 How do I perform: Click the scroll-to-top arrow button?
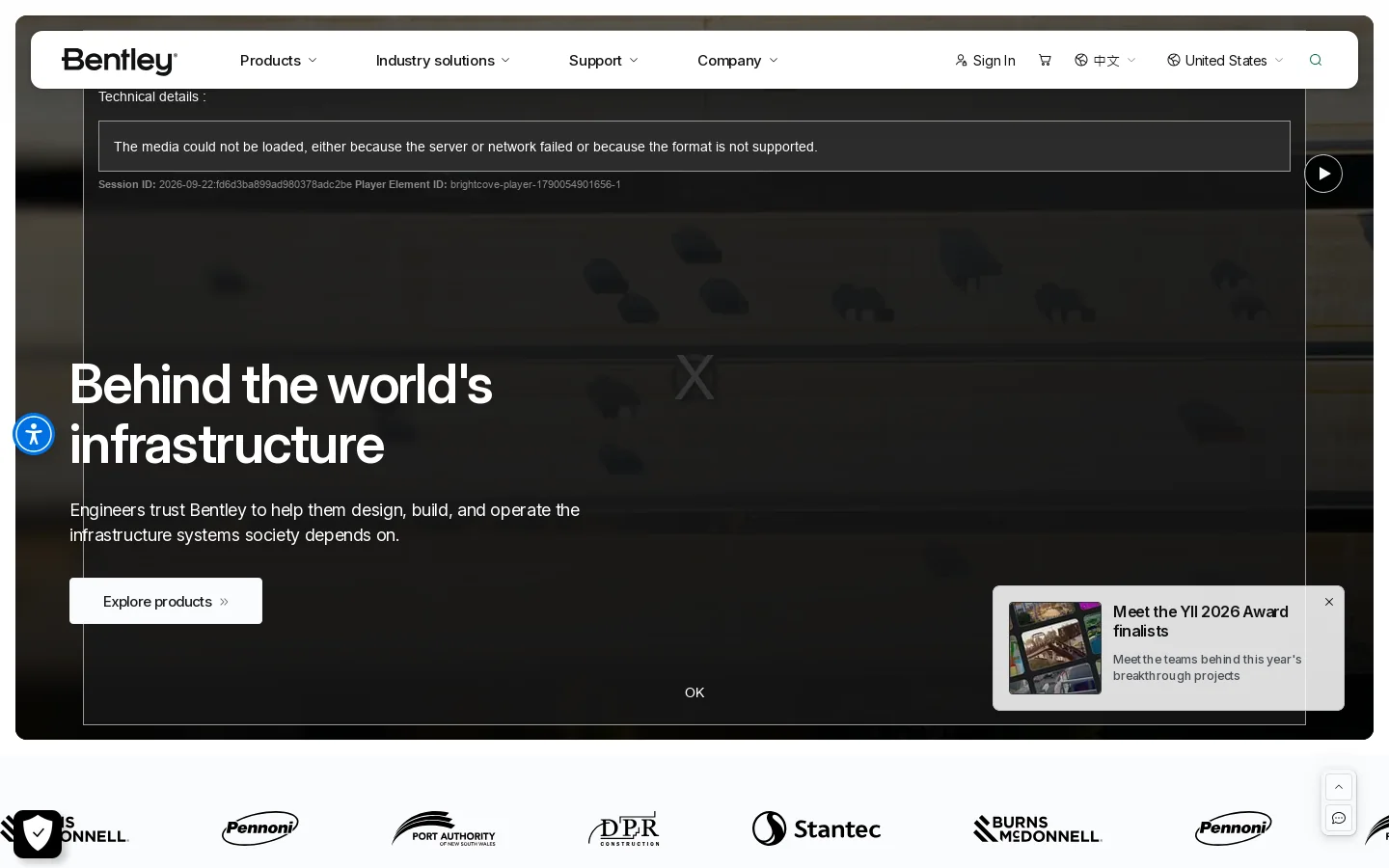click(1339, 787)
